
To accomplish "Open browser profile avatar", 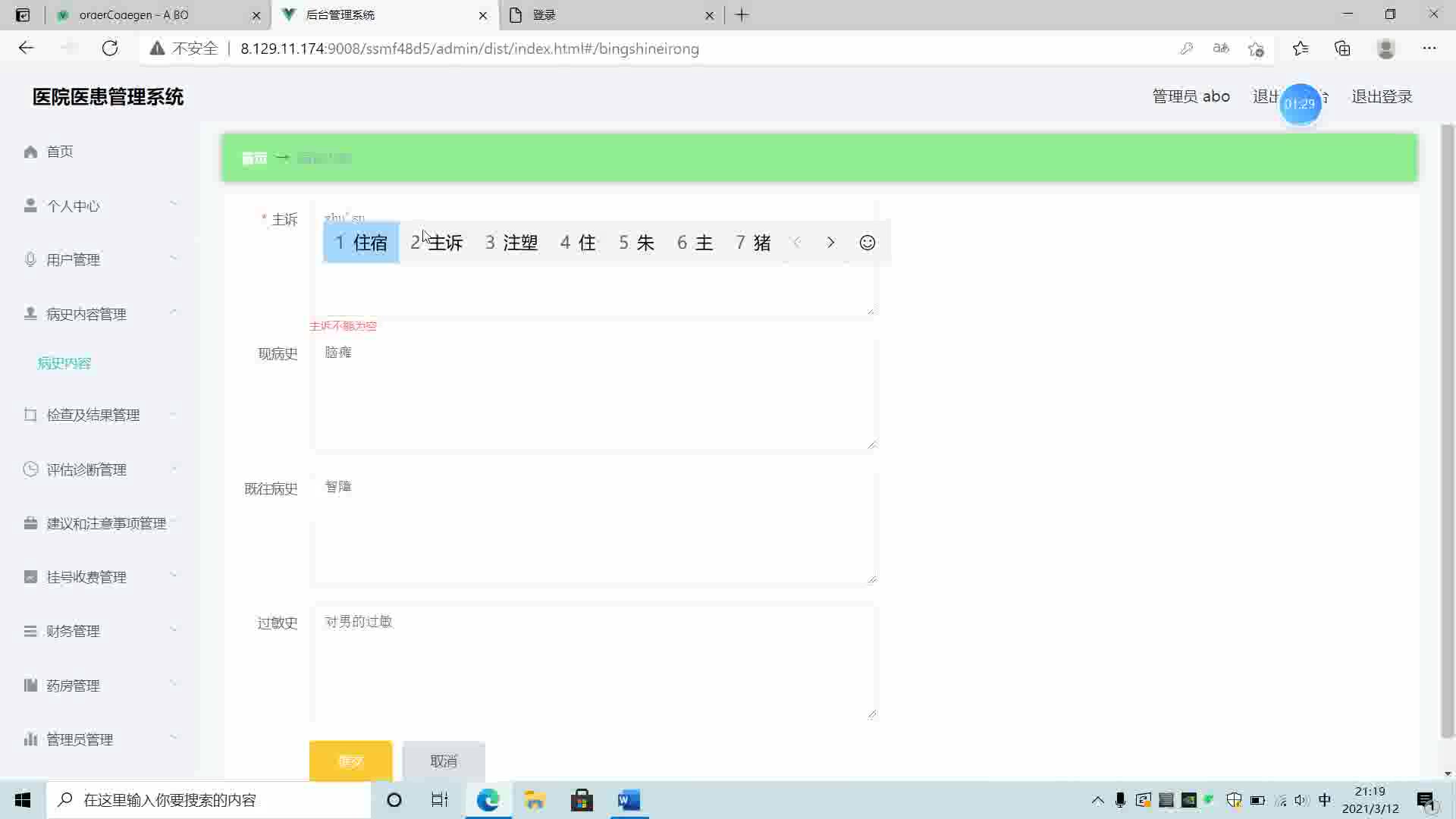I will [1386, 49].
